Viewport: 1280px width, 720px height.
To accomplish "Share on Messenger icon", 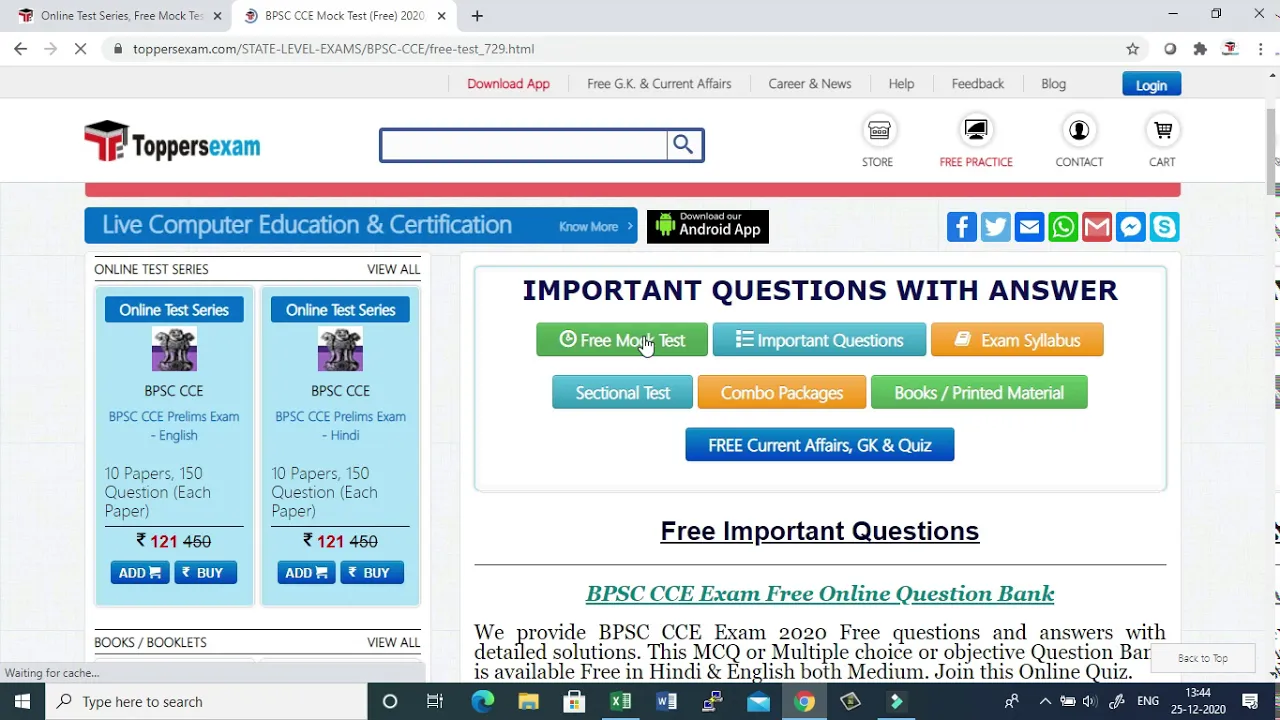I will click(1131, 227).
